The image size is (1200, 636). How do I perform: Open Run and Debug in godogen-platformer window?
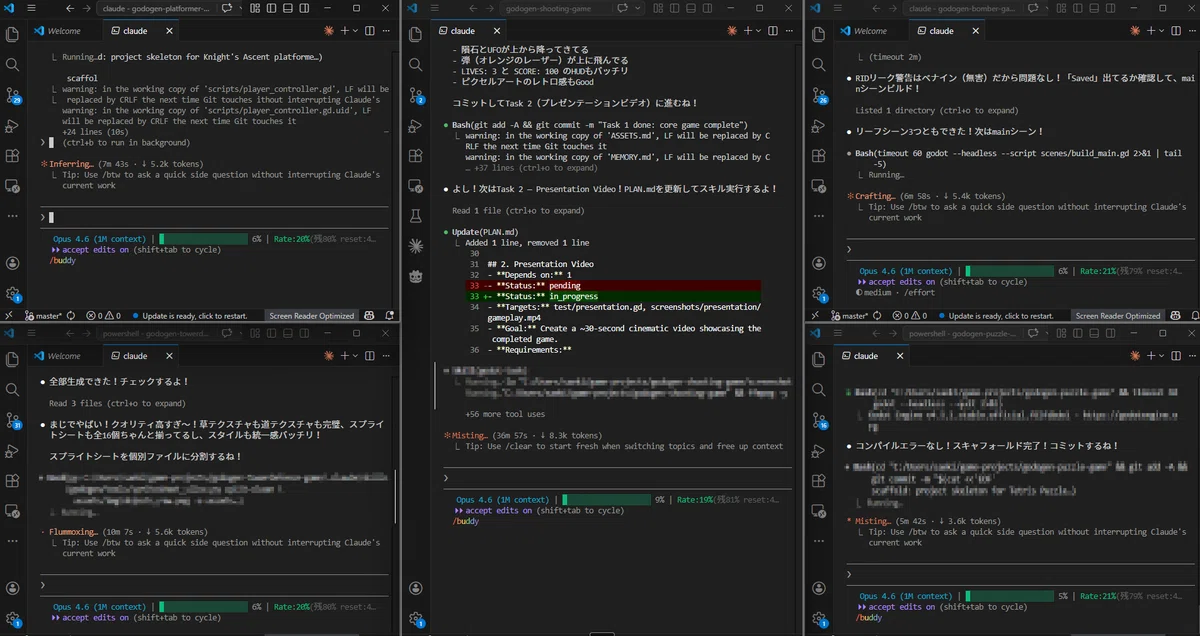tap(12, 126)
